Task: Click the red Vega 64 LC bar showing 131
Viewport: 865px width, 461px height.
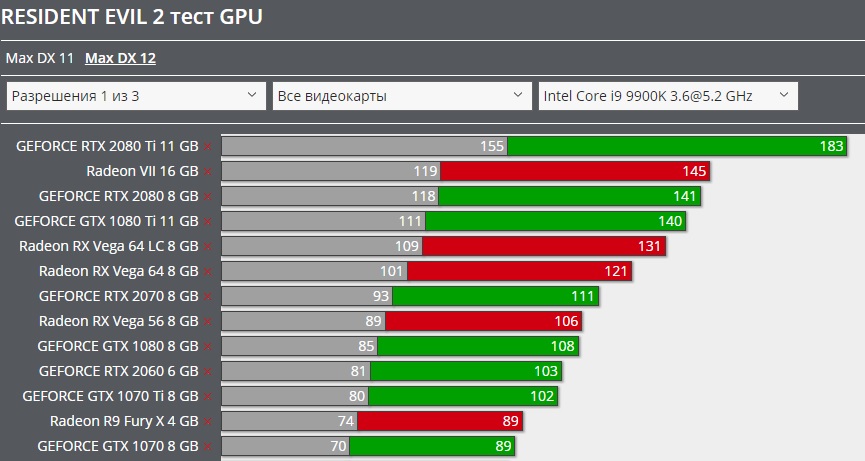Action: pos(544,246)
